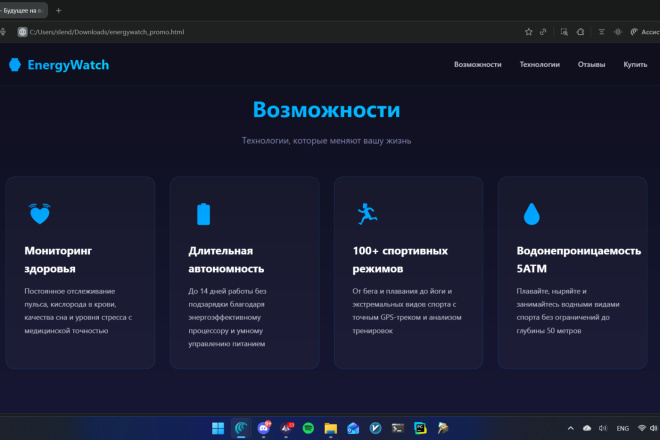This screenshot has width=660, height=440.
Task: Click the share link icon in toolbar
Action: tap(543, 32)
